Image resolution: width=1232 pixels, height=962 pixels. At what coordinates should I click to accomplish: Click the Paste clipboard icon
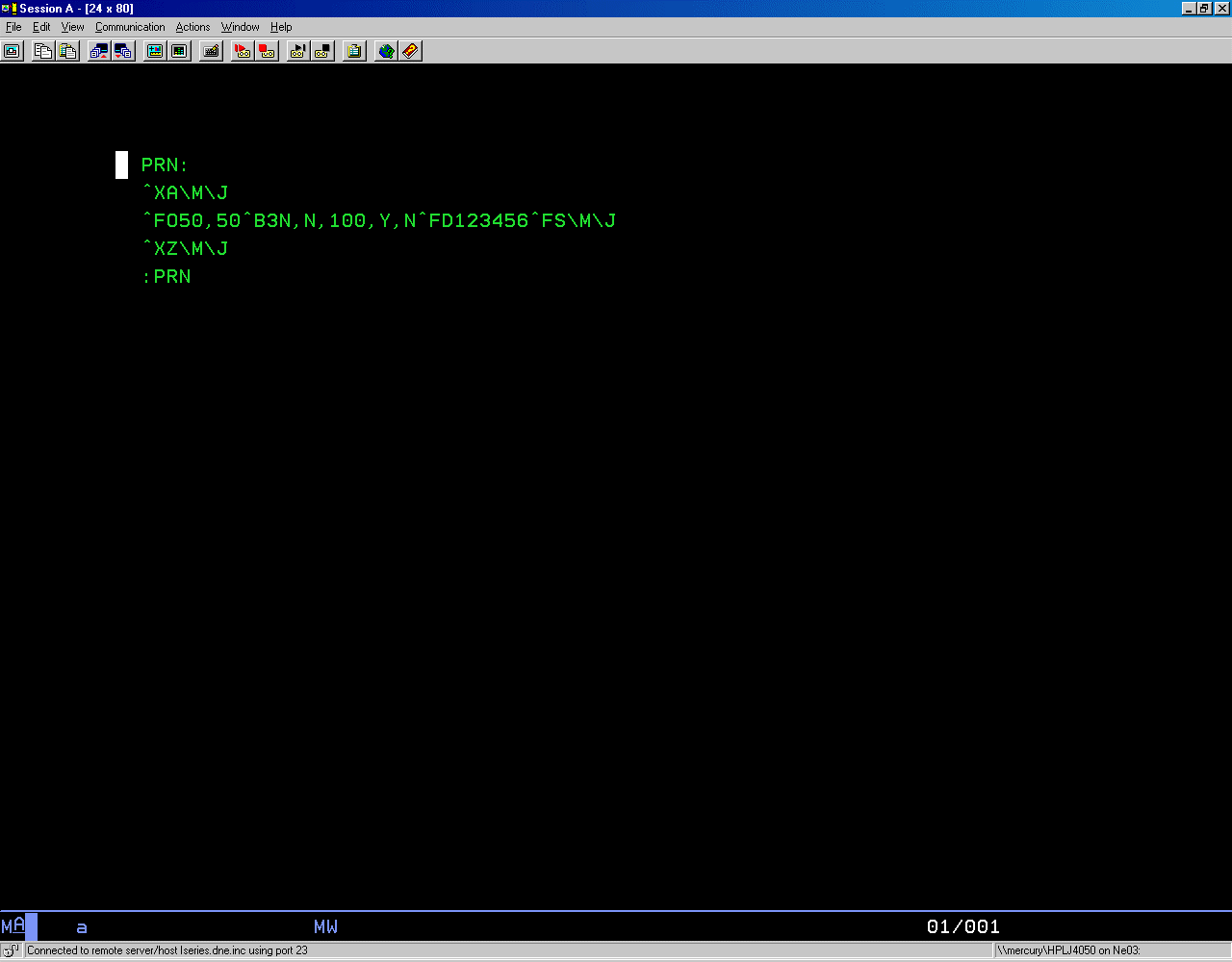pyautogui.click(x=67, y=51)
